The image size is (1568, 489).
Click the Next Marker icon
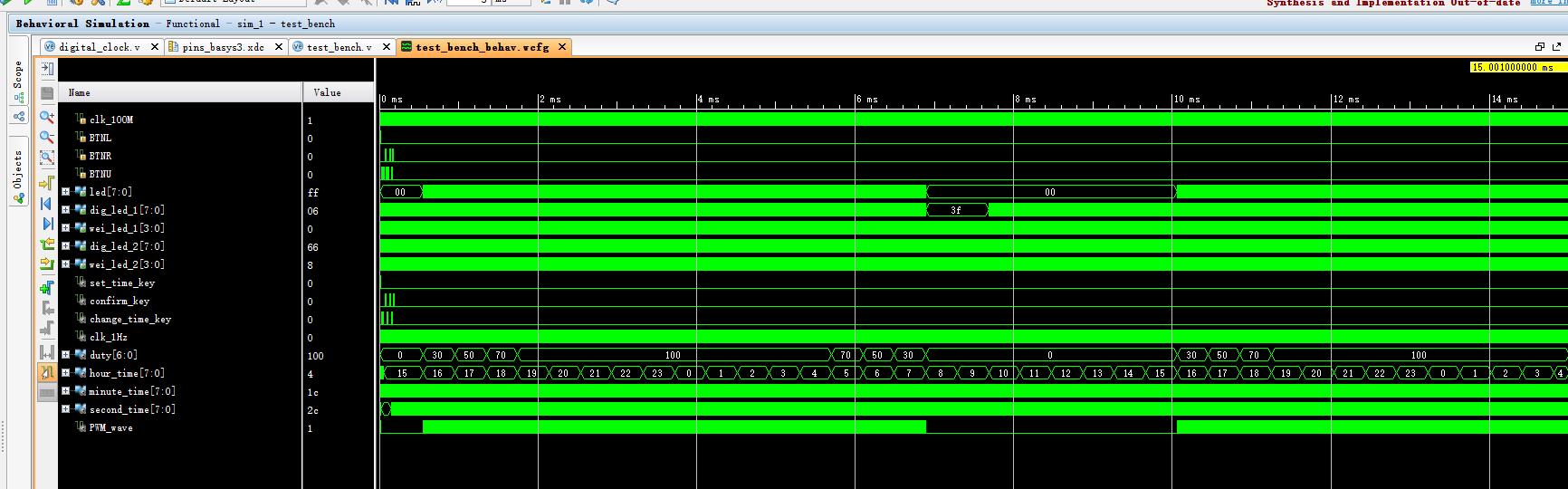(47, 328)
